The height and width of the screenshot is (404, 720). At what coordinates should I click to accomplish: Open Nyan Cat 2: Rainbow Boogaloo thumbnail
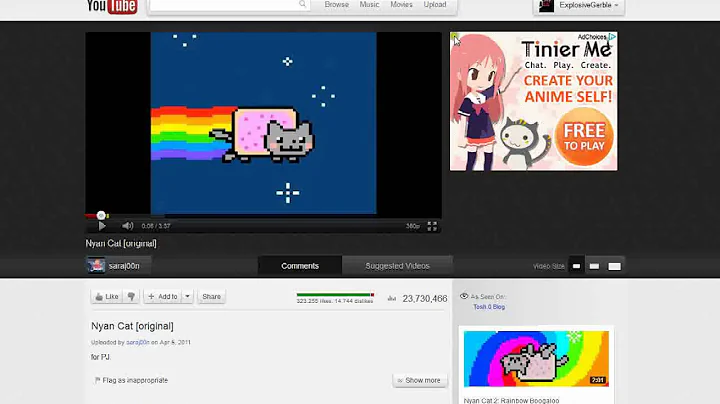coord(536,359)
